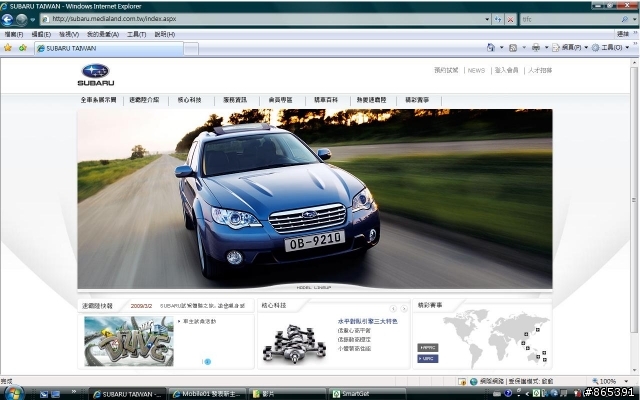Show next core technology item arrow

[404, 309]
